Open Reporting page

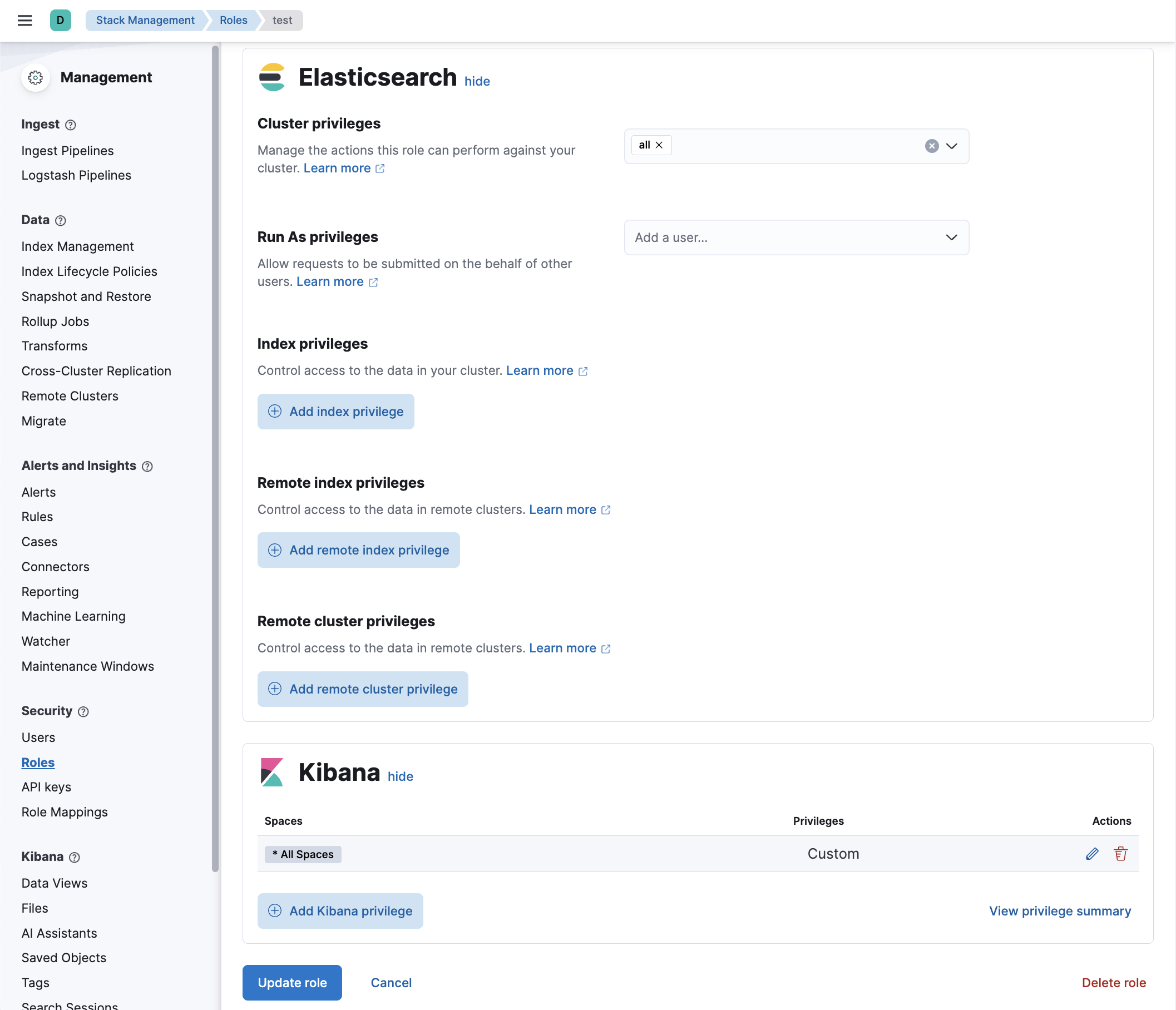pos(50,592)
